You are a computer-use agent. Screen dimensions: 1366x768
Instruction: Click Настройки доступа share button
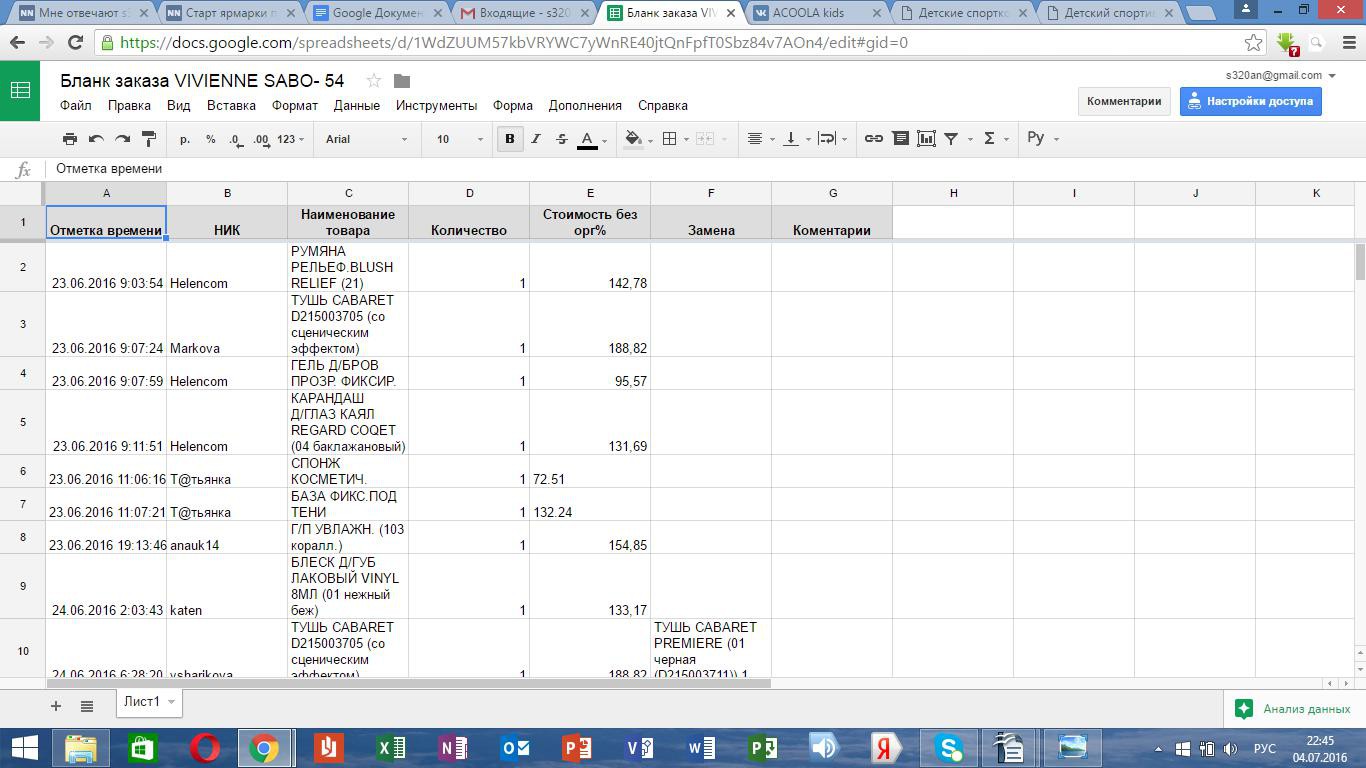1250,101
